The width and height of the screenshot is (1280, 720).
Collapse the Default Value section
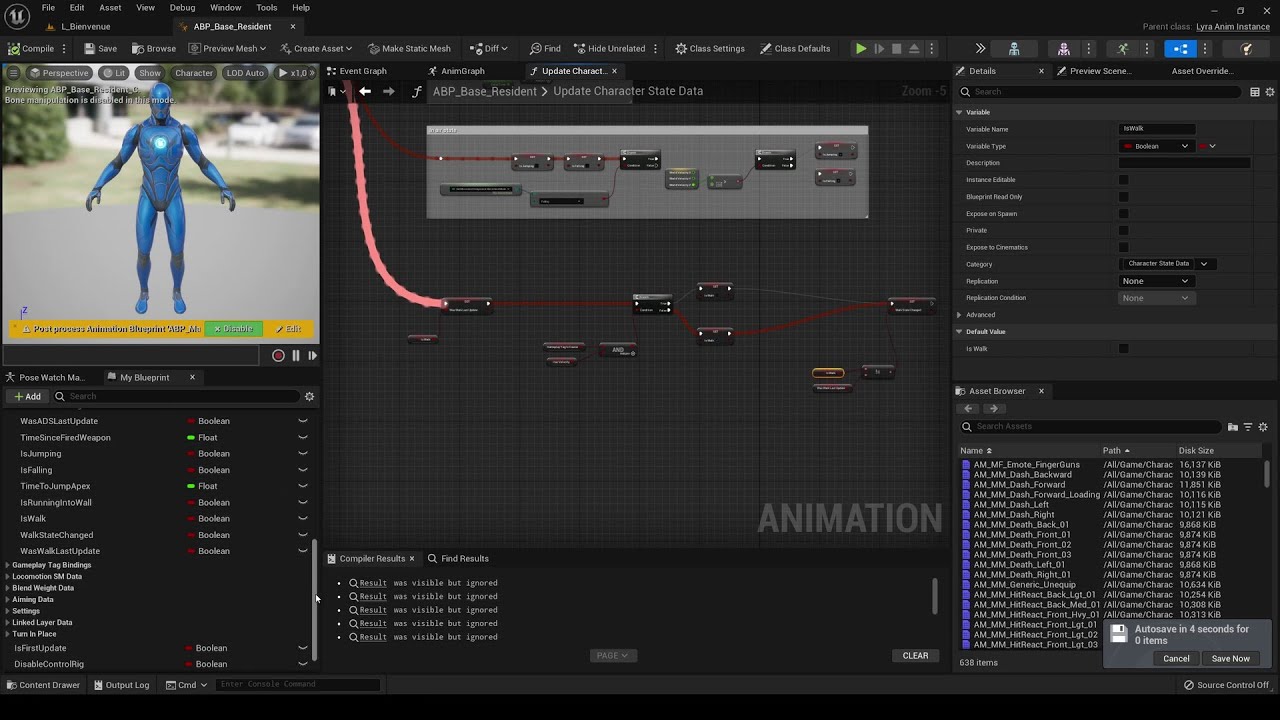click(960, 332)
